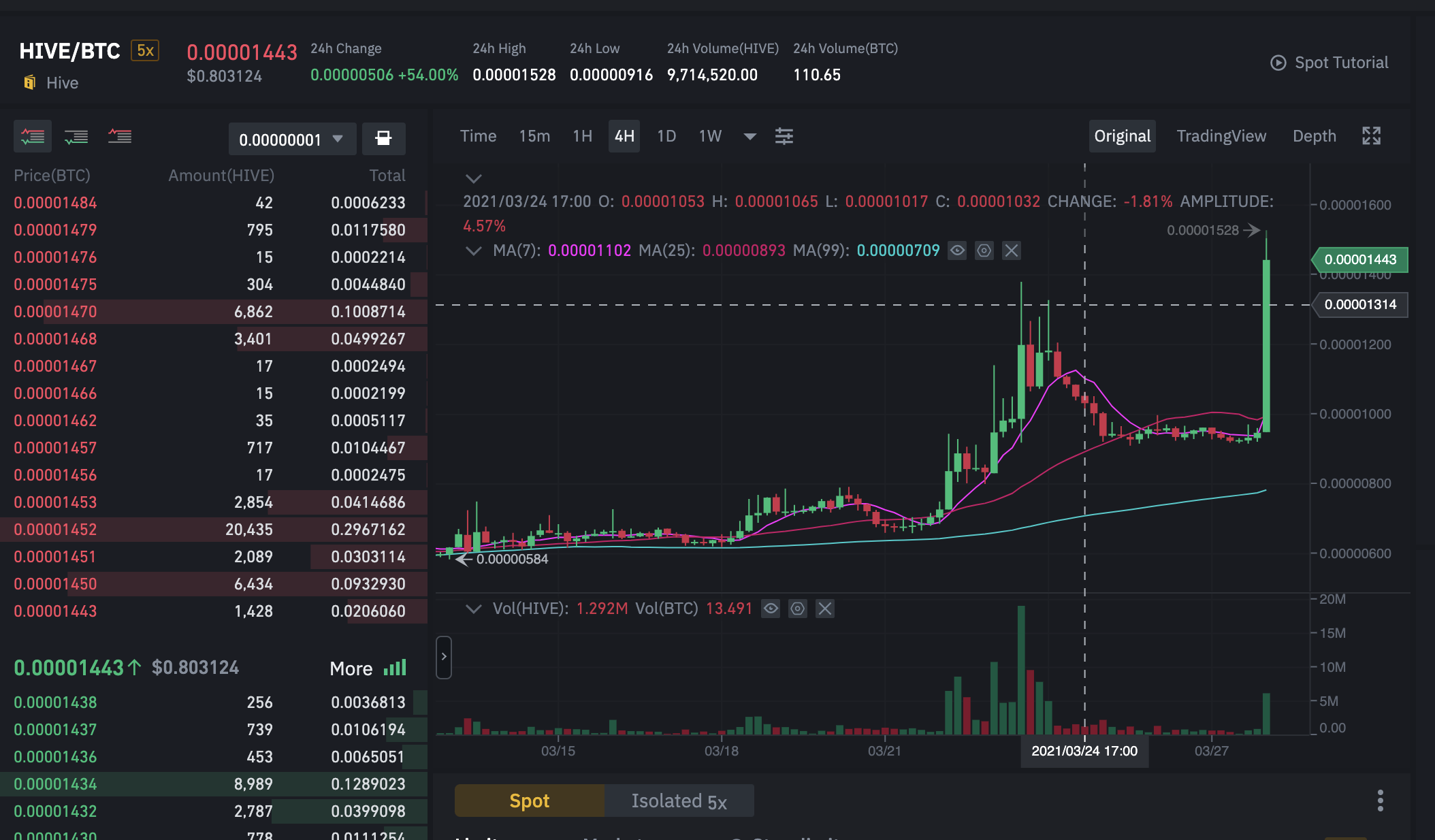Open chart technical indicator settings
Viewport: 1435px width, 840px height.
click(x=784, y=136)
